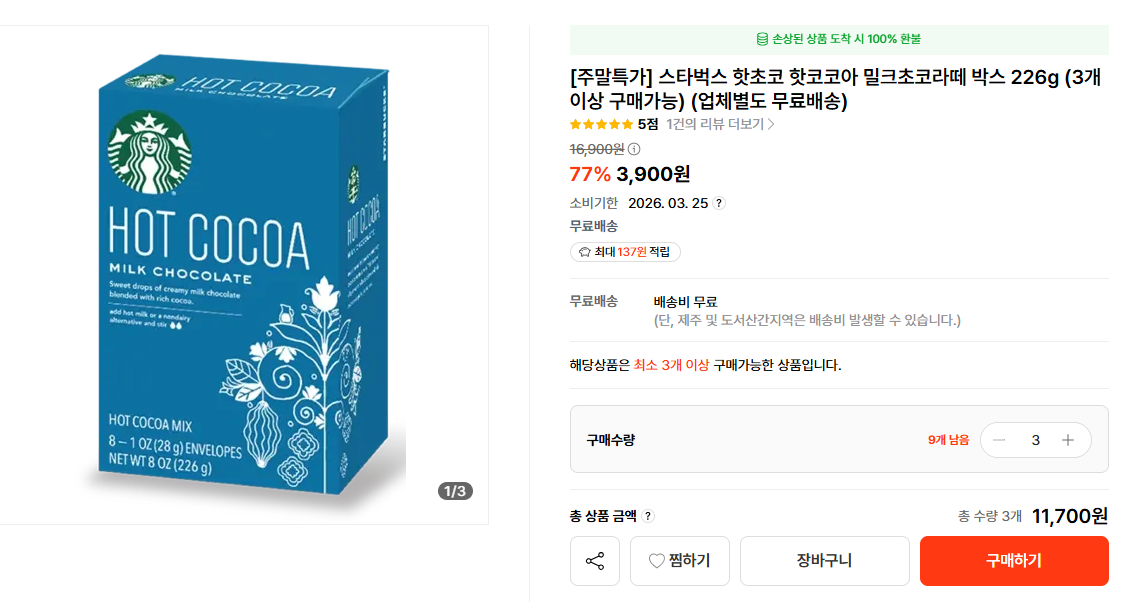This screenshot has height=614, width=1137.
Task: Add the item via 장바구니 button
Action: pos(824,561)
